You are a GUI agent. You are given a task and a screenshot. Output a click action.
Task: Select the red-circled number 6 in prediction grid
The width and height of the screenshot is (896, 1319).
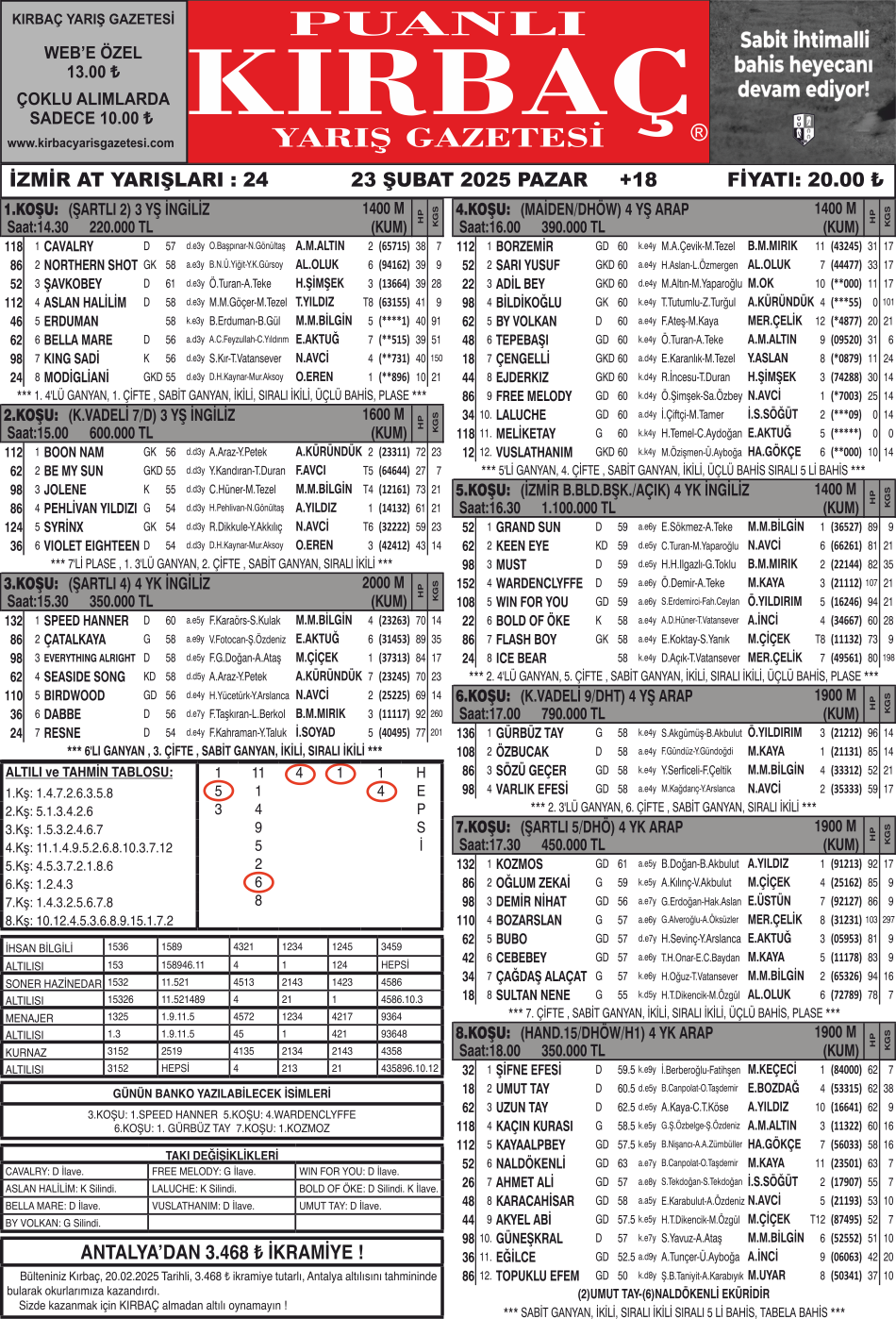point(258,882)
